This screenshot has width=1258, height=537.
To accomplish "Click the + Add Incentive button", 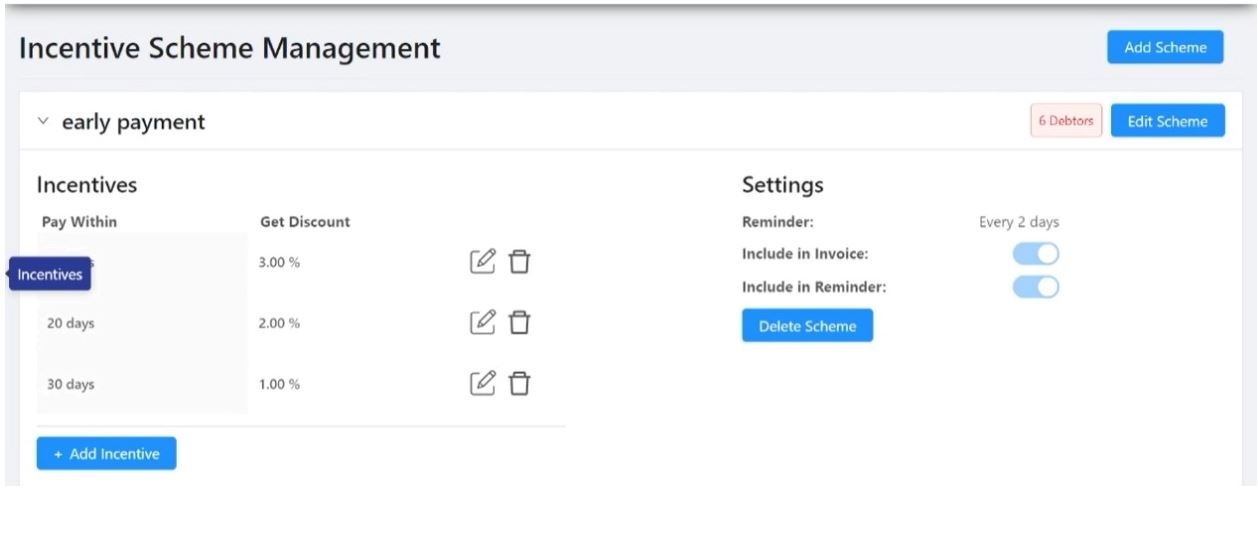I will [106, 454].
